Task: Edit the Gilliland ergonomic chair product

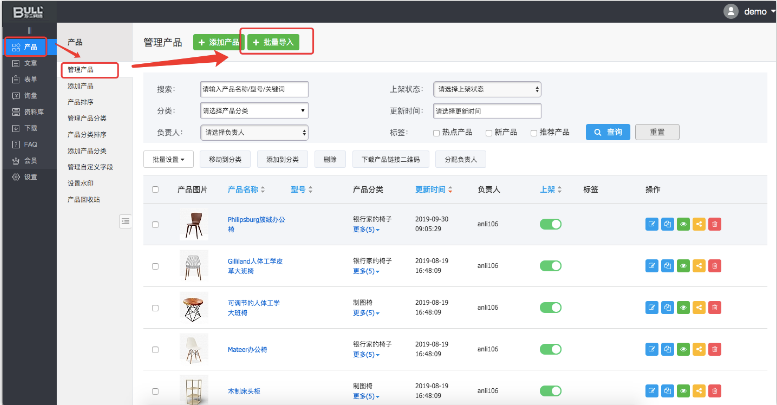Action: pos(652,266)
